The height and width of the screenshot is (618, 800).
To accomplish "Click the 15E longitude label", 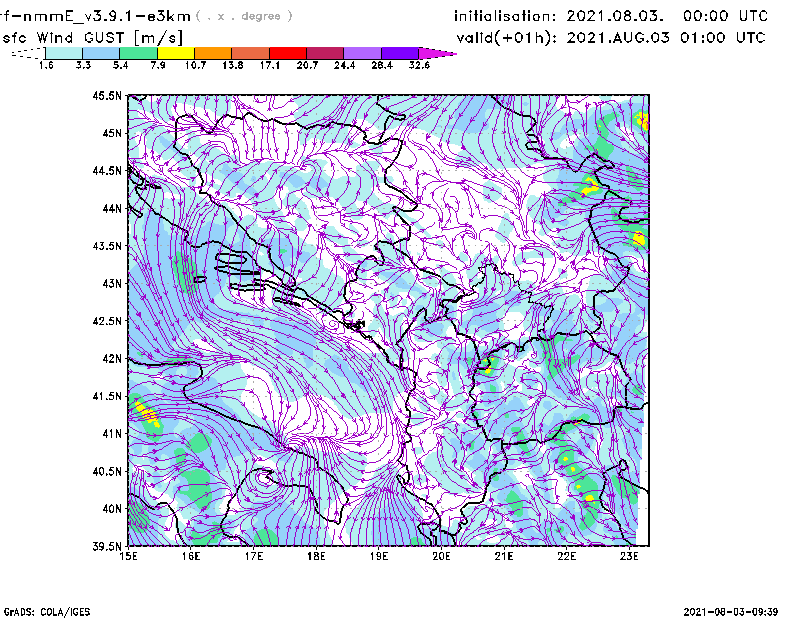I will tap(128, 556).
